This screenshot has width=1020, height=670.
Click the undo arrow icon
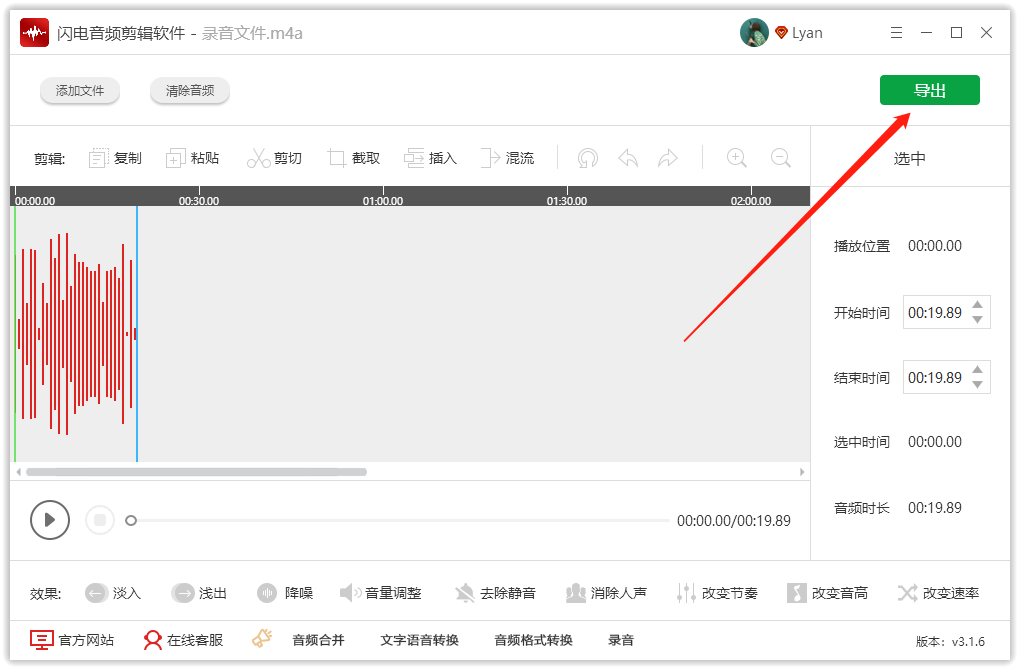tap(628, 157)
